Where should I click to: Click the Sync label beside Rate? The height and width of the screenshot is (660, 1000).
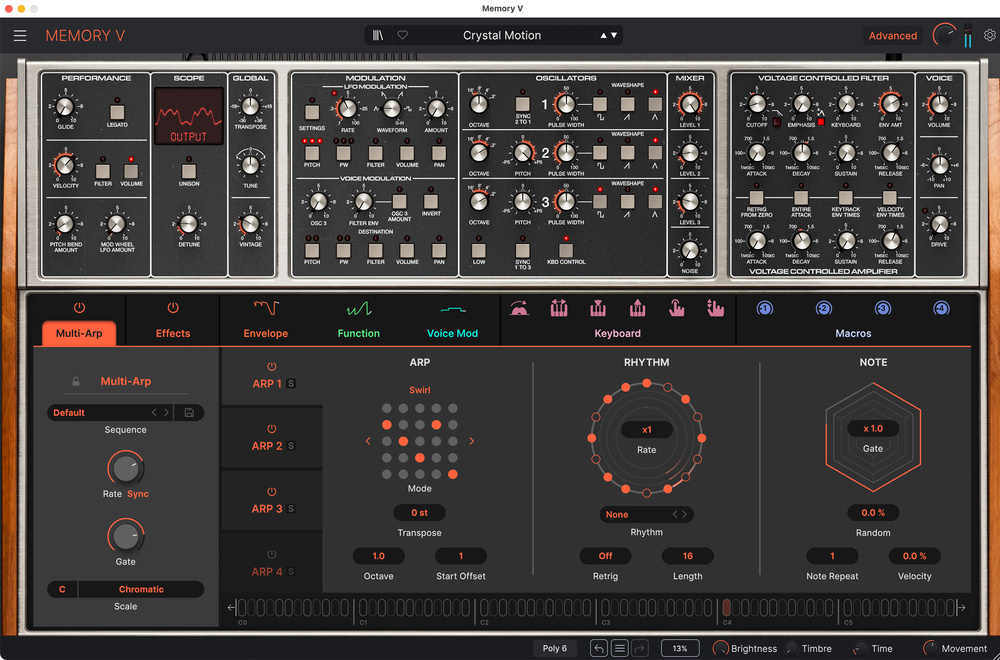(138, 494)
